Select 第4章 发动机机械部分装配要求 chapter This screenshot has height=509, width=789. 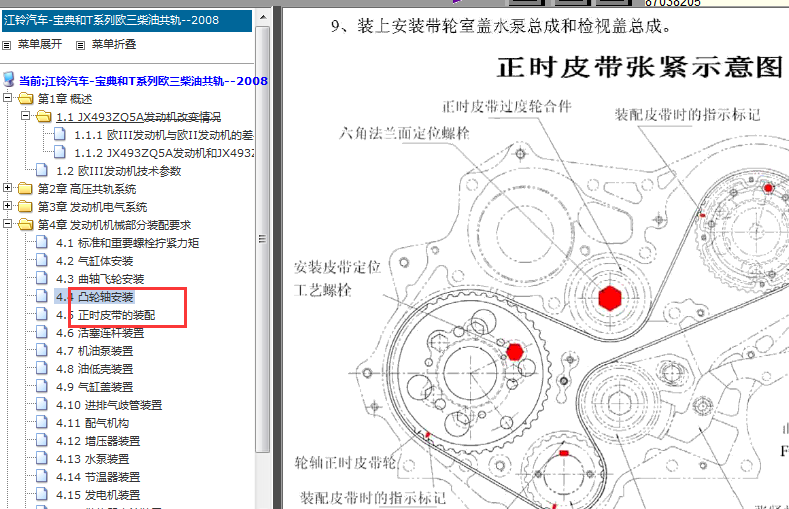115,225
